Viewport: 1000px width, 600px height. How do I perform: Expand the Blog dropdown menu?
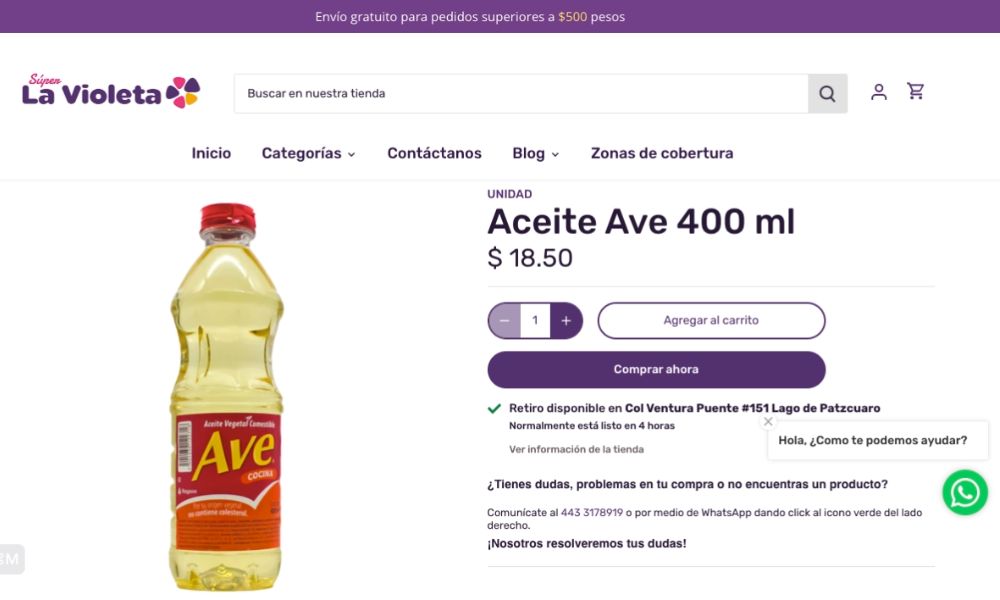536,154
